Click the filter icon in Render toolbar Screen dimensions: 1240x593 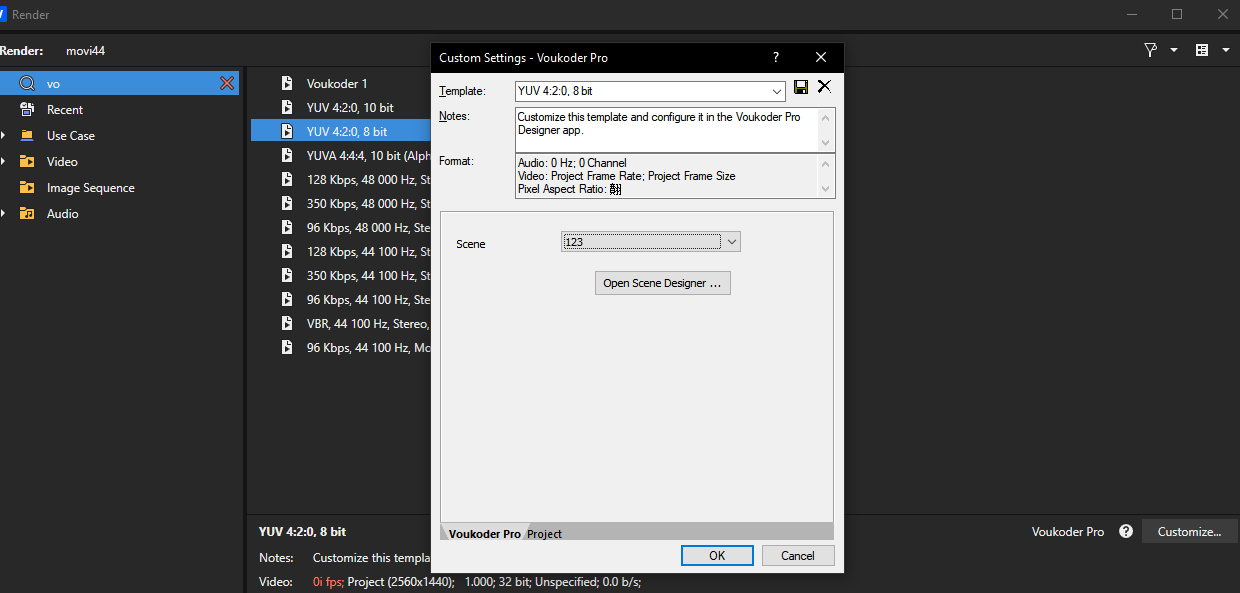1151,50
